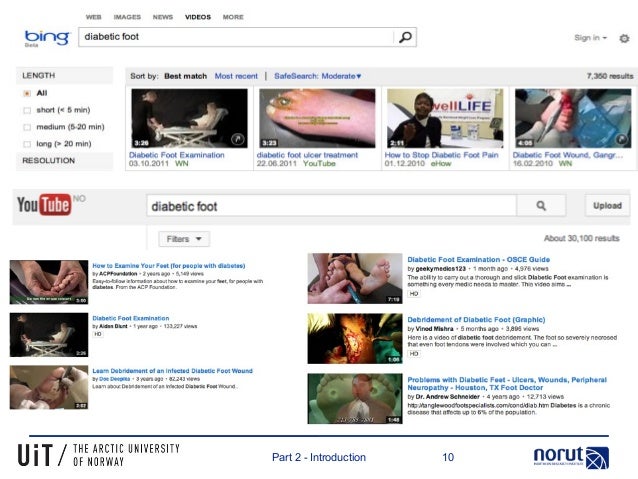Switch to the WEB tab
Viewport: 638px width, 479px height.
[94, 17]
